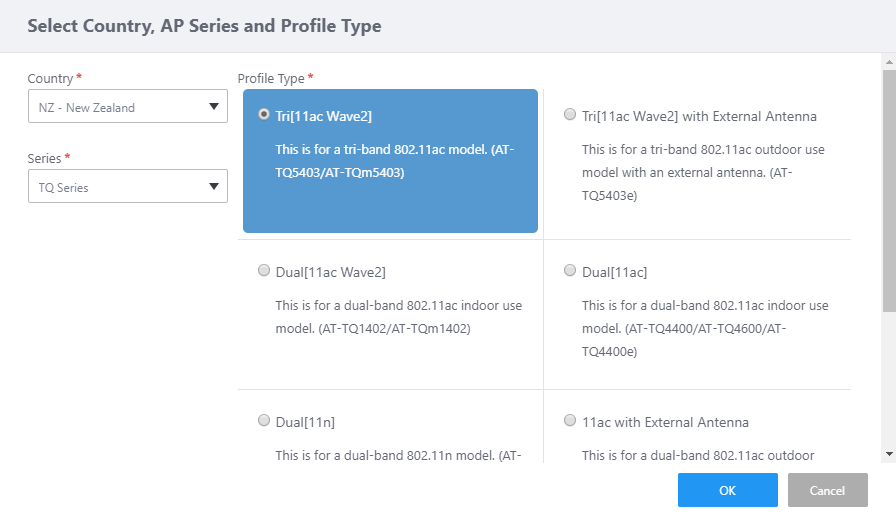Click the Country dropdown arrow icon
The height and width of the screenshot is (530, 896).
click(x=213, y=107)
